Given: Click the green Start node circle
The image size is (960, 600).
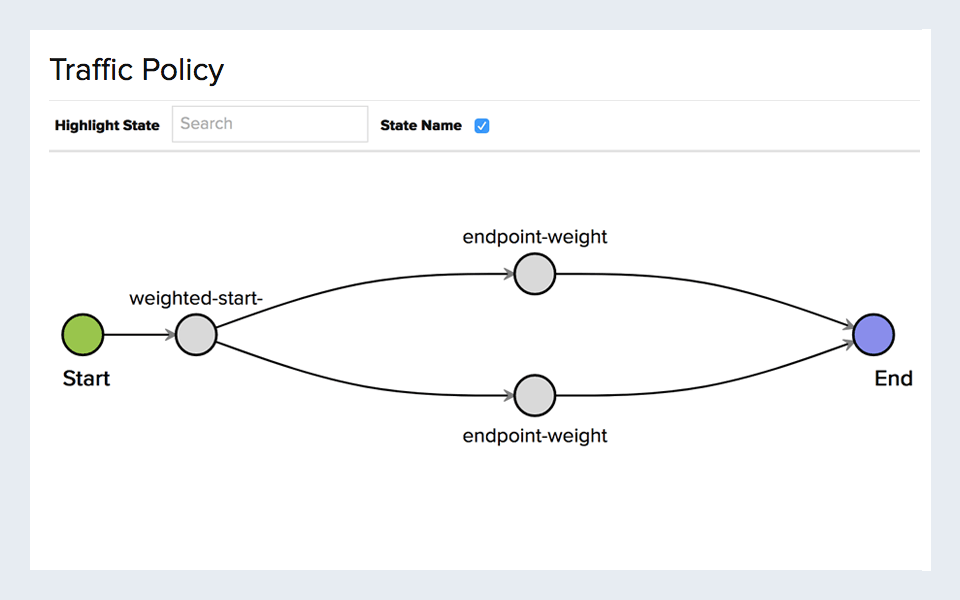Looking at the screenshot, I should [83, 335].
